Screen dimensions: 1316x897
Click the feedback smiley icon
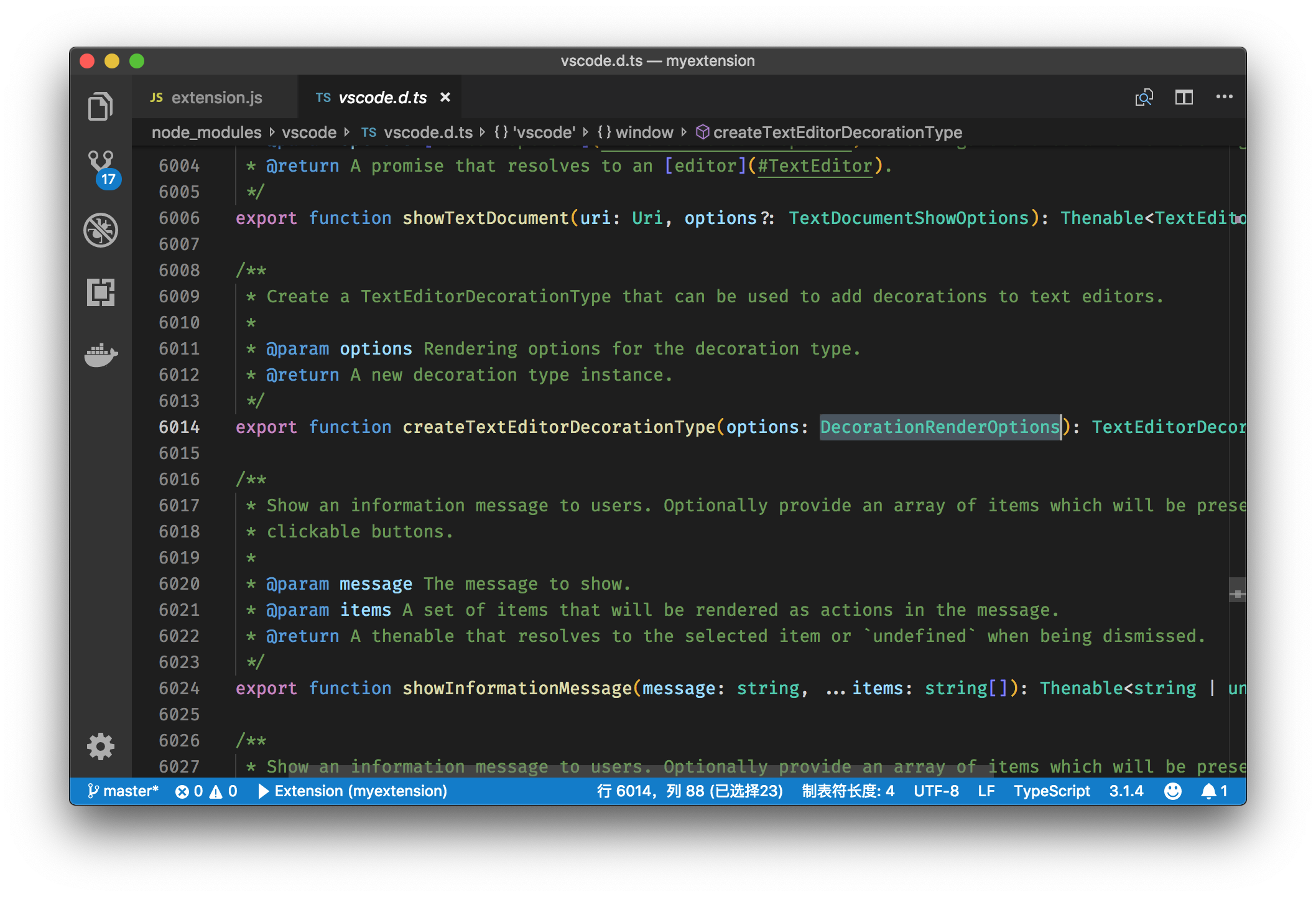tap(1172, 791)
